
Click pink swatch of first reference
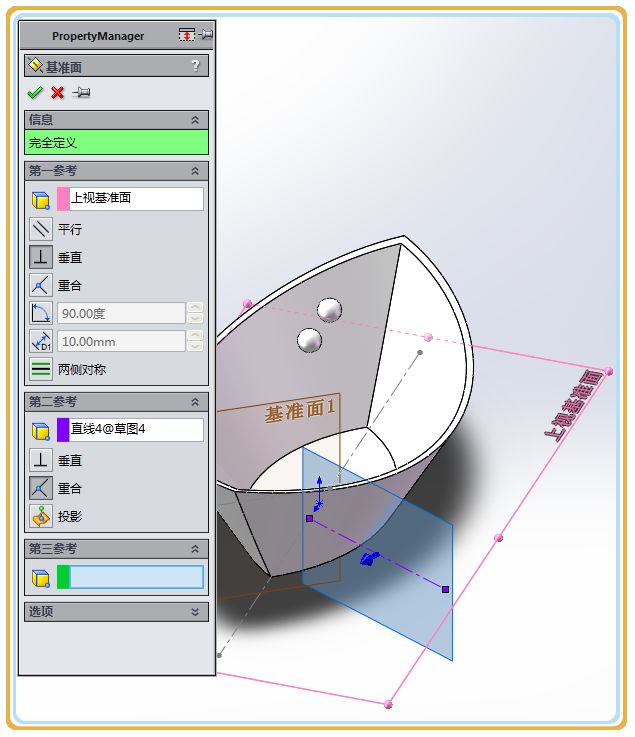pos(63,199)
